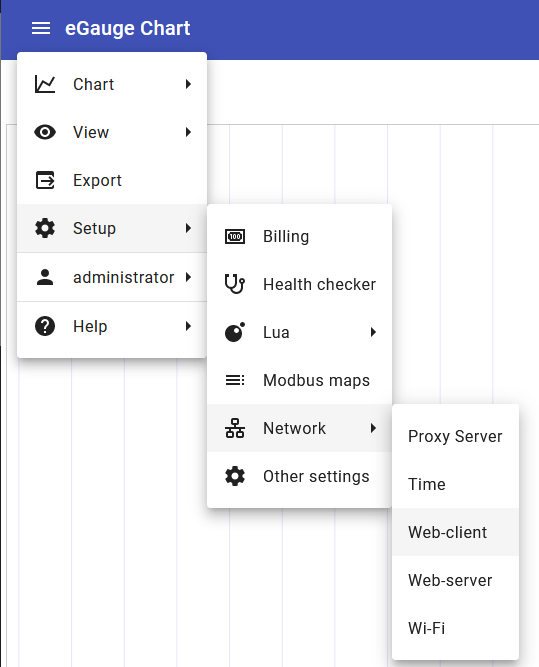The height and width of the screenshot is (667, 539).
Task: Choose Time in Network submenu
Action: [x=455, y=484]
